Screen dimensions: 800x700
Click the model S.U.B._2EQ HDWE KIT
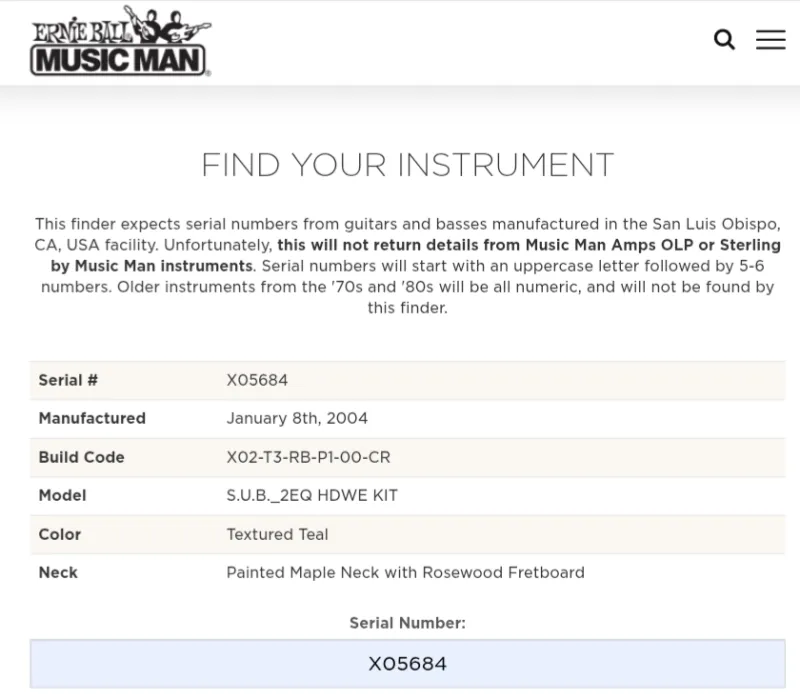312,495
